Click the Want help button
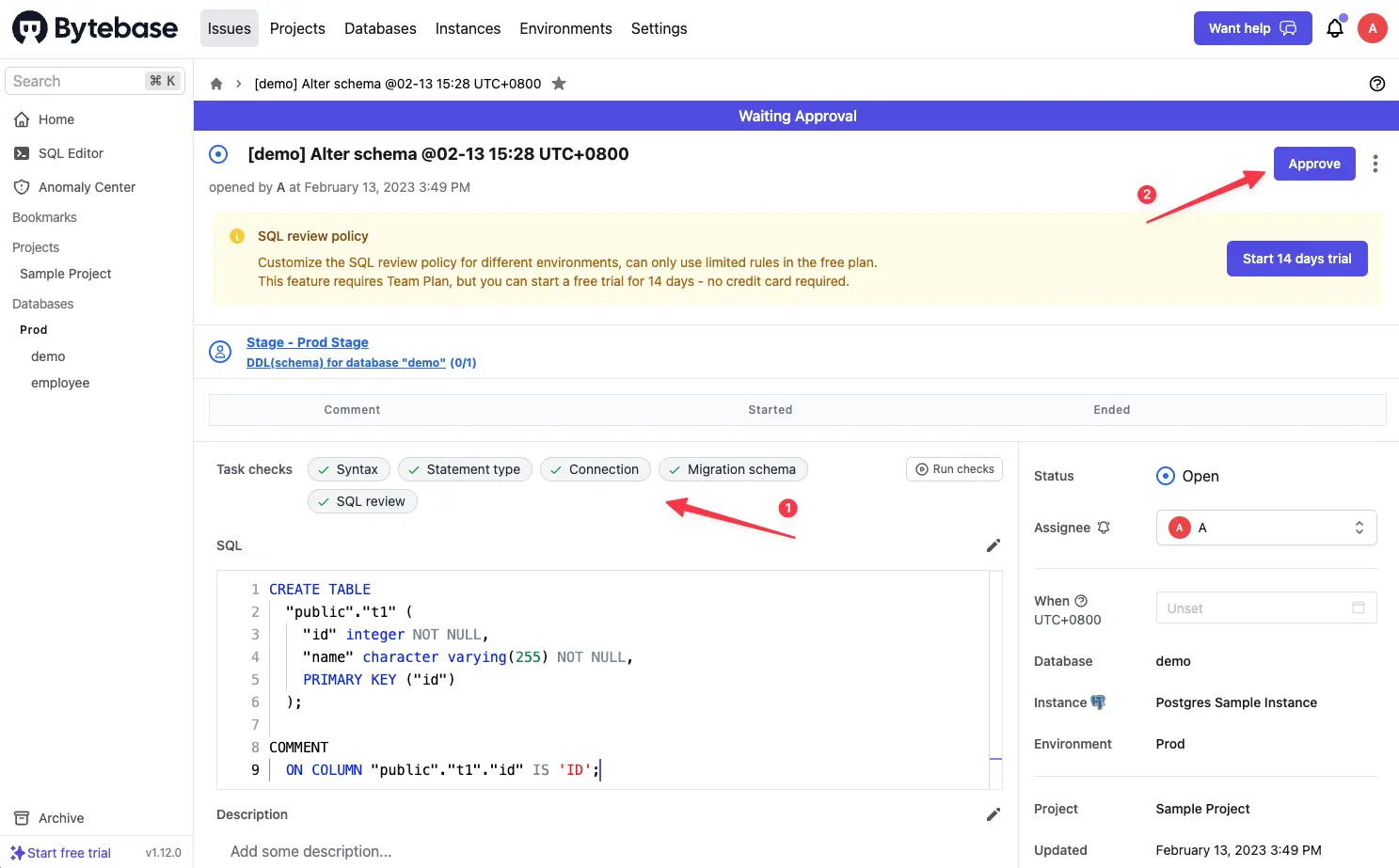1399x868 pixels. tap(1253, 28)
